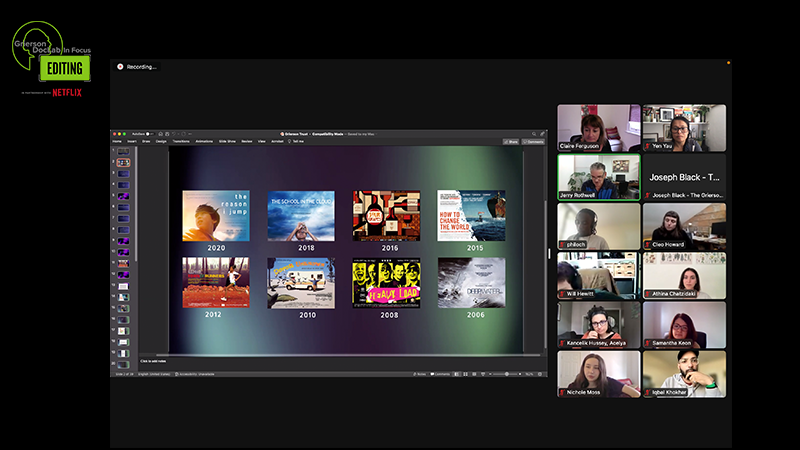Viewport: 800px width, 450px height.
Task: Toggle Comments in the PowerPoint status bar
Action: (x=440, y=374)
